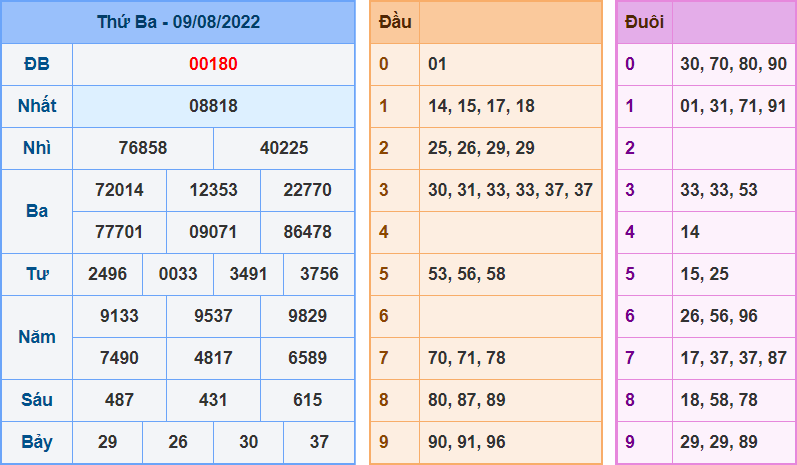Select the Sáu prize number 431
The width and height of the screenshot is (797, 465).
click(213, 400)
